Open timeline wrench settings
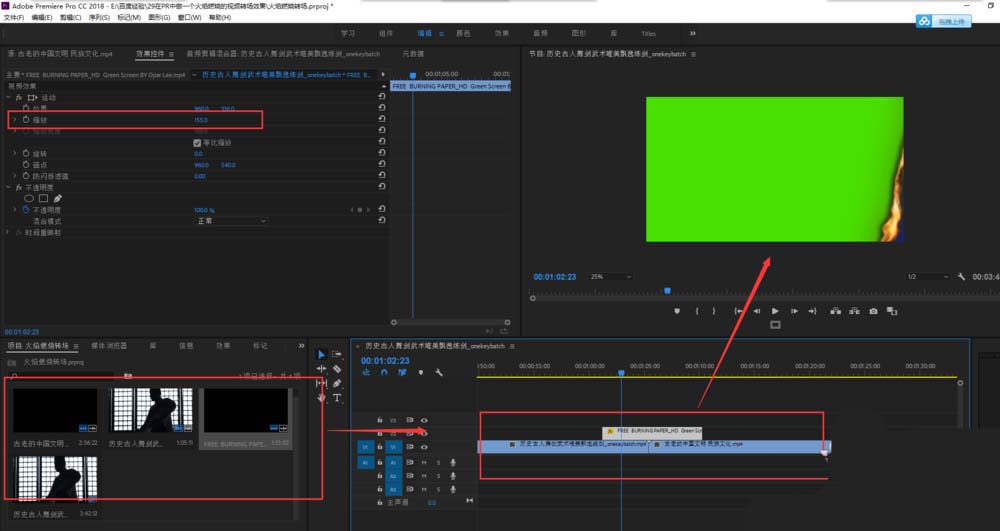The height and width of the screenshot is (531, 1000). coord(439,372)
